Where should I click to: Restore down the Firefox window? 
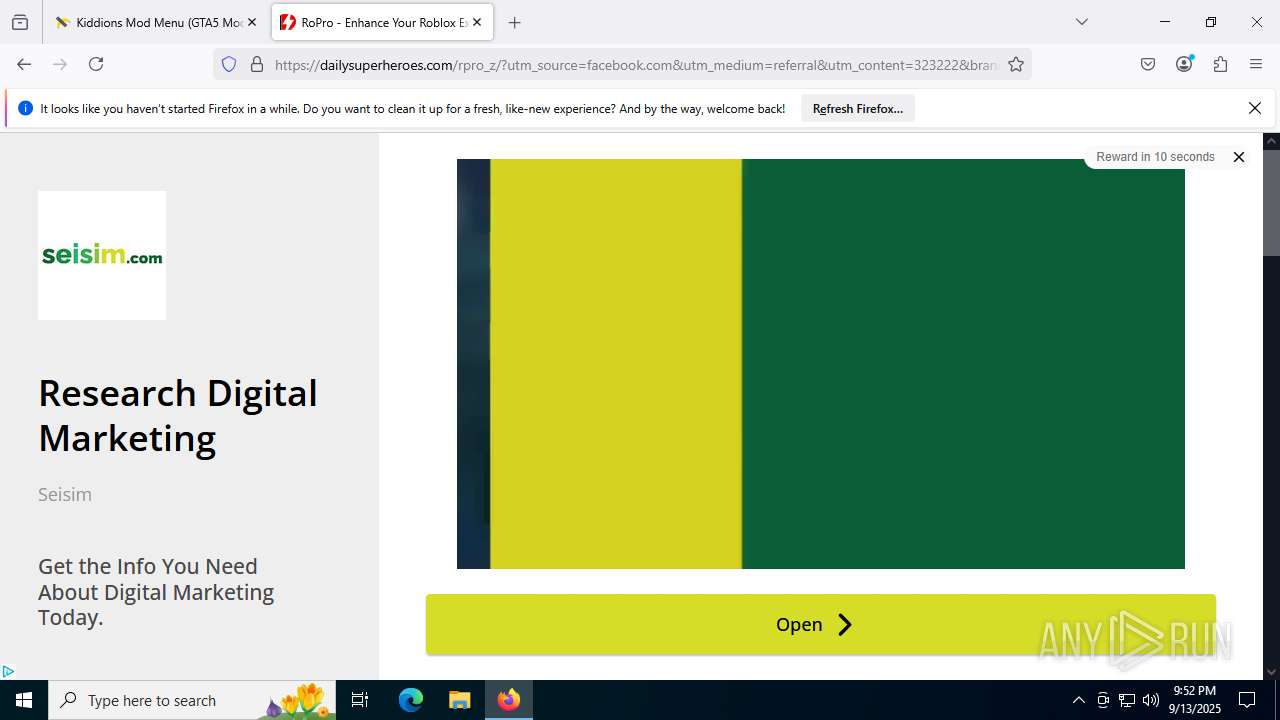point(1211,22)
